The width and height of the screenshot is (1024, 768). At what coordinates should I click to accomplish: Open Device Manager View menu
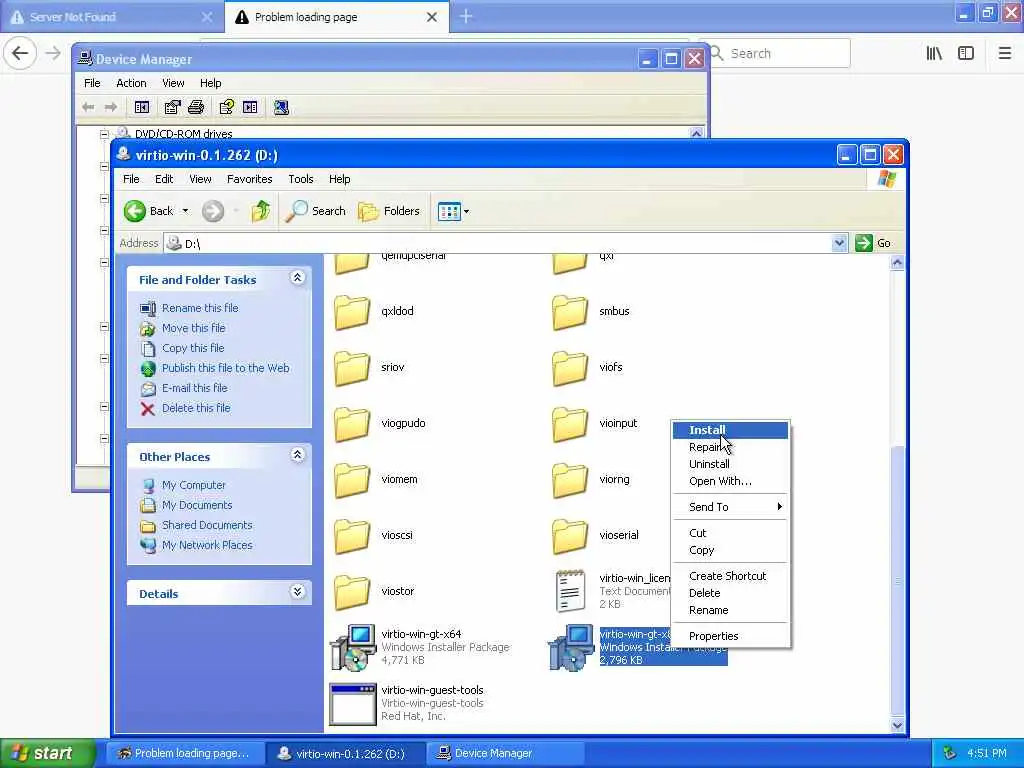click(x=173, y=83)
